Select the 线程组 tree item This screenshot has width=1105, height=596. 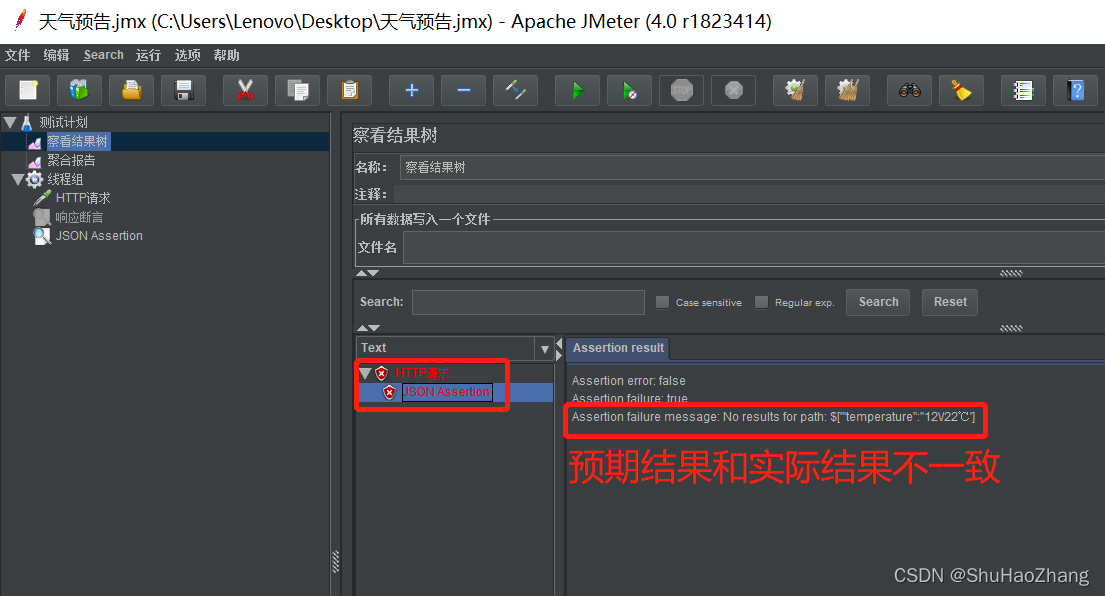point(66,180)
